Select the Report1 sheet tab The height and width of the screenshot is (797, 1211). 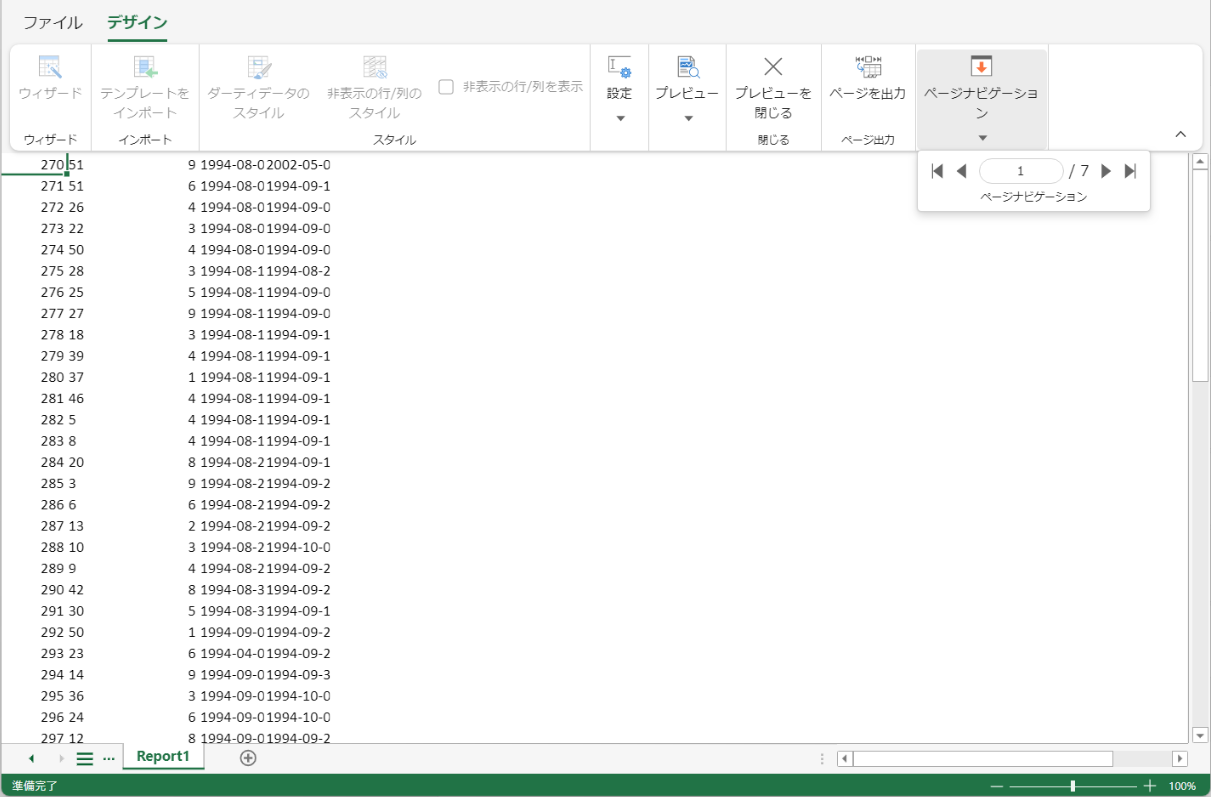(163, 757)
